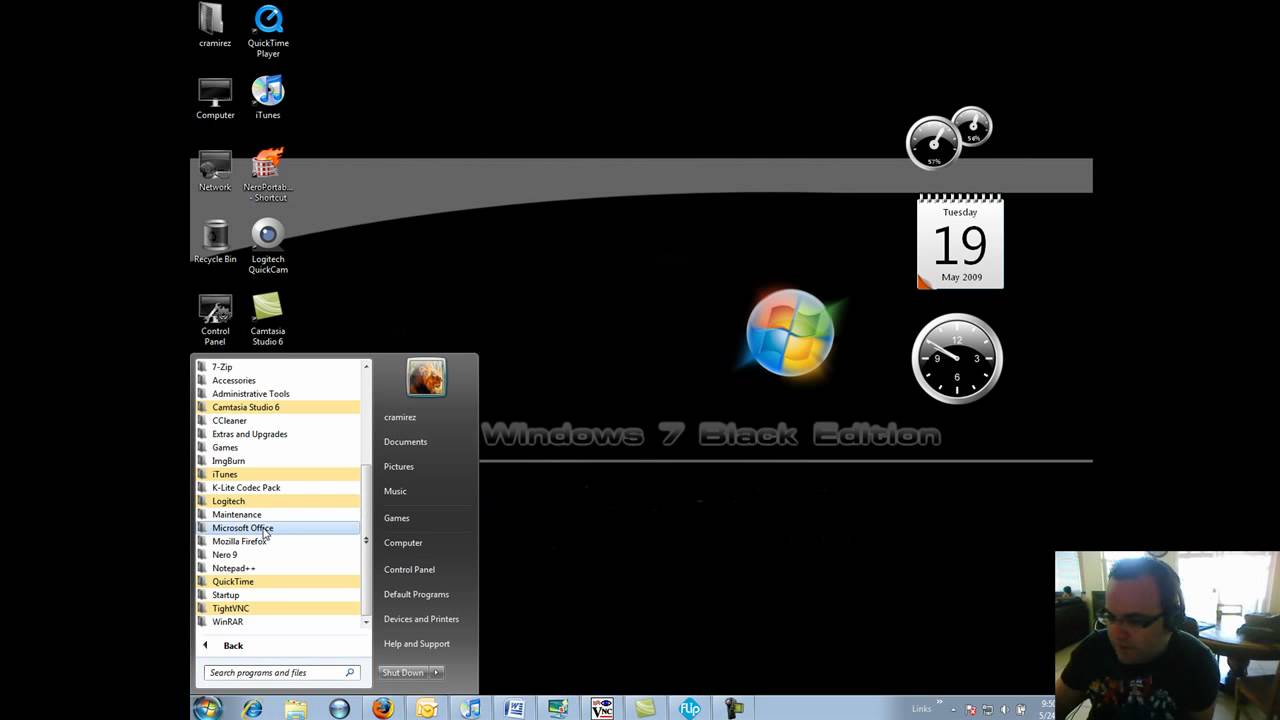Select the Camtasia Studio 6 desktop icon
Viewport: 1280px width, 720px height.
(x=268, y=319)
